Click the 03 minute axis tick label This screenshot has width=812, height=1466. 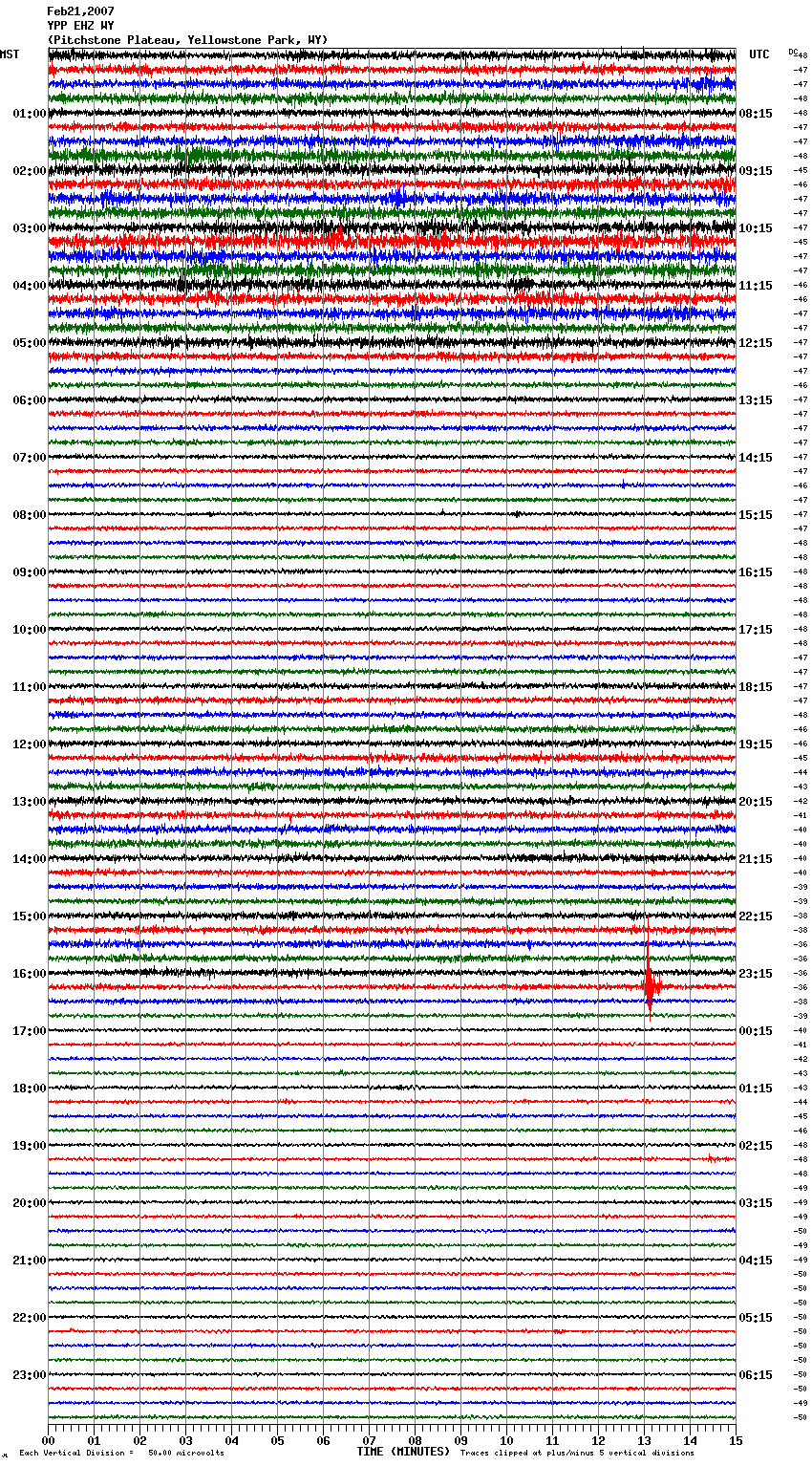pos(185,1440)
